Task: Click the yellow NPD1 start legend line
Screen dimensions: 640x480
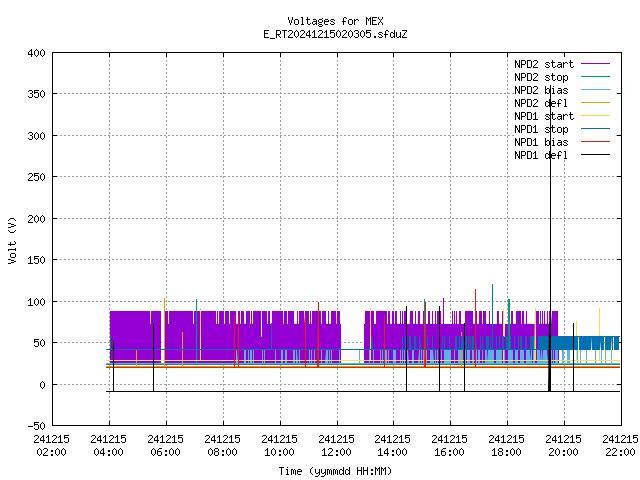Action: coord(595,116)
